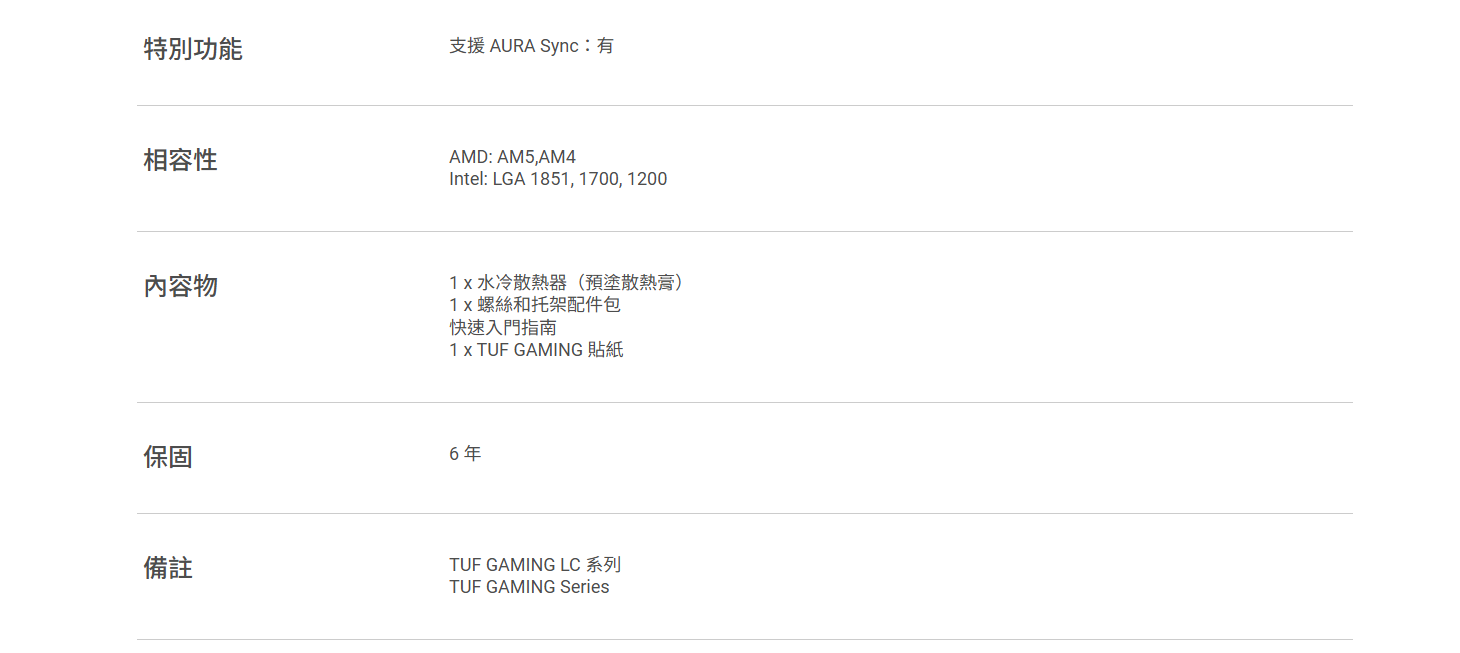Click the divider line below 備註 row
The image size is (1460, 653).
744,639
